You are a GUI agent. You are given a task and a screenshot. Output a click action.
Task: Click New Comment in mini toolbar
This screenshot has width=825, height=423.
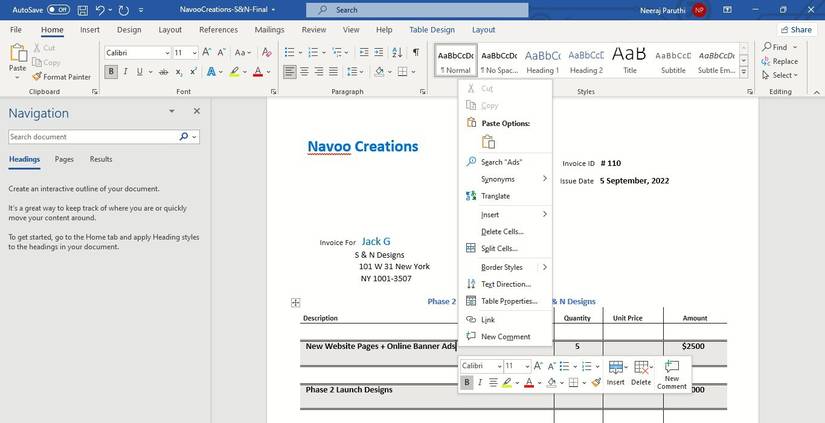(672, 375)
